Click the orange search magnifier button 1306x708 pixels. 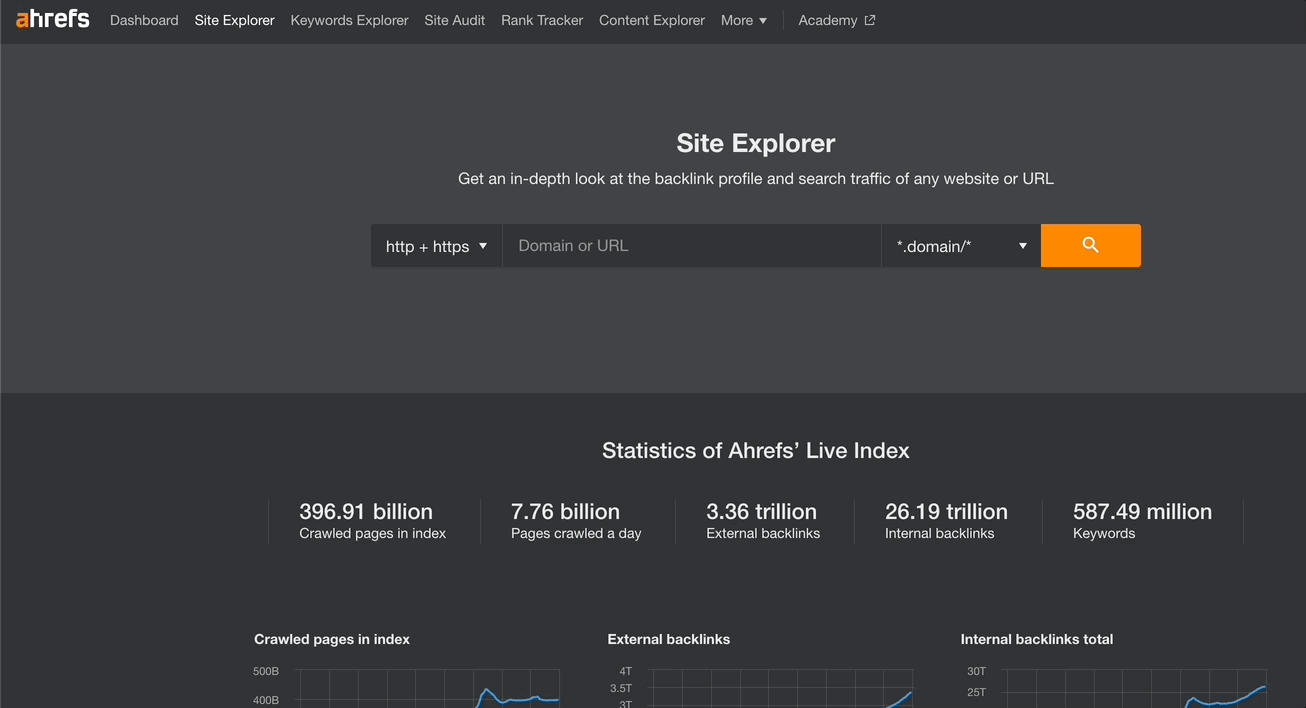tap(1090, 245)
